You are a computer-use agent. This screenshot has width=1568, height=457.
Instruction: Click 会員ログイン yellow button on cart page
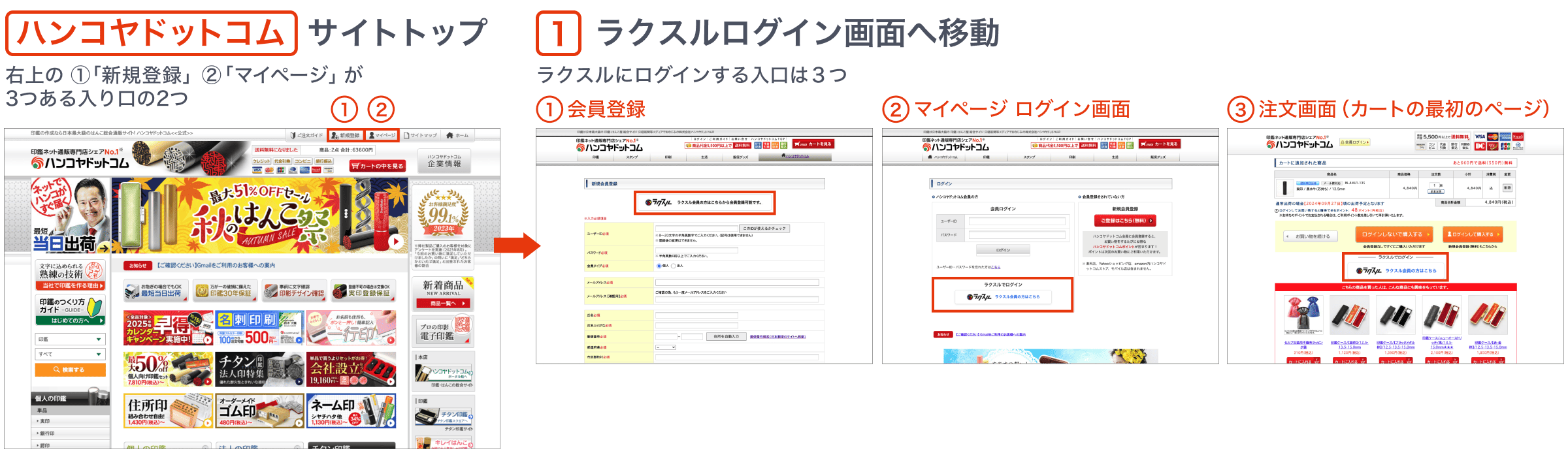coord(1355,142)
